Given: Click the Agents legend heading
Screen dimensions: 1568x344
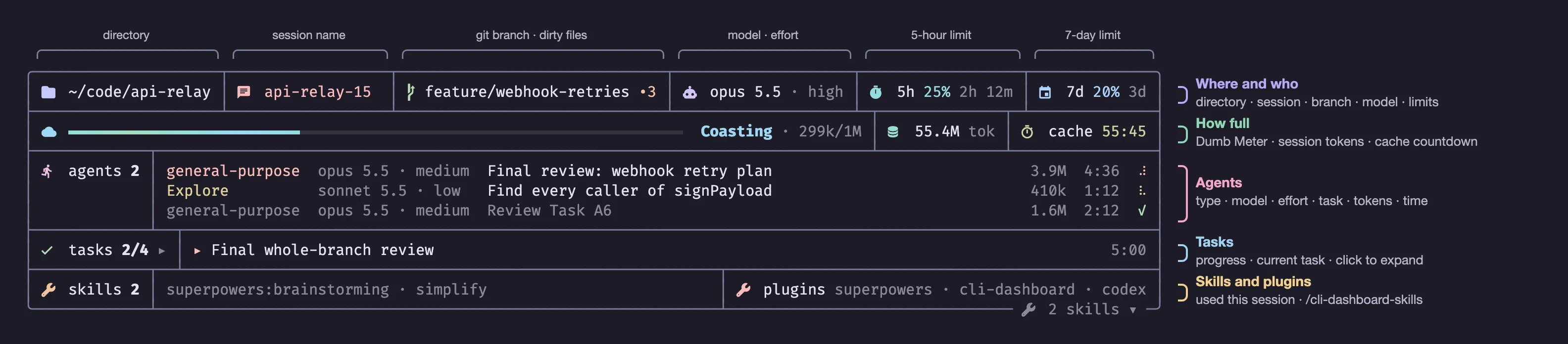Looking at the screenshot, I should (1219, 183).
